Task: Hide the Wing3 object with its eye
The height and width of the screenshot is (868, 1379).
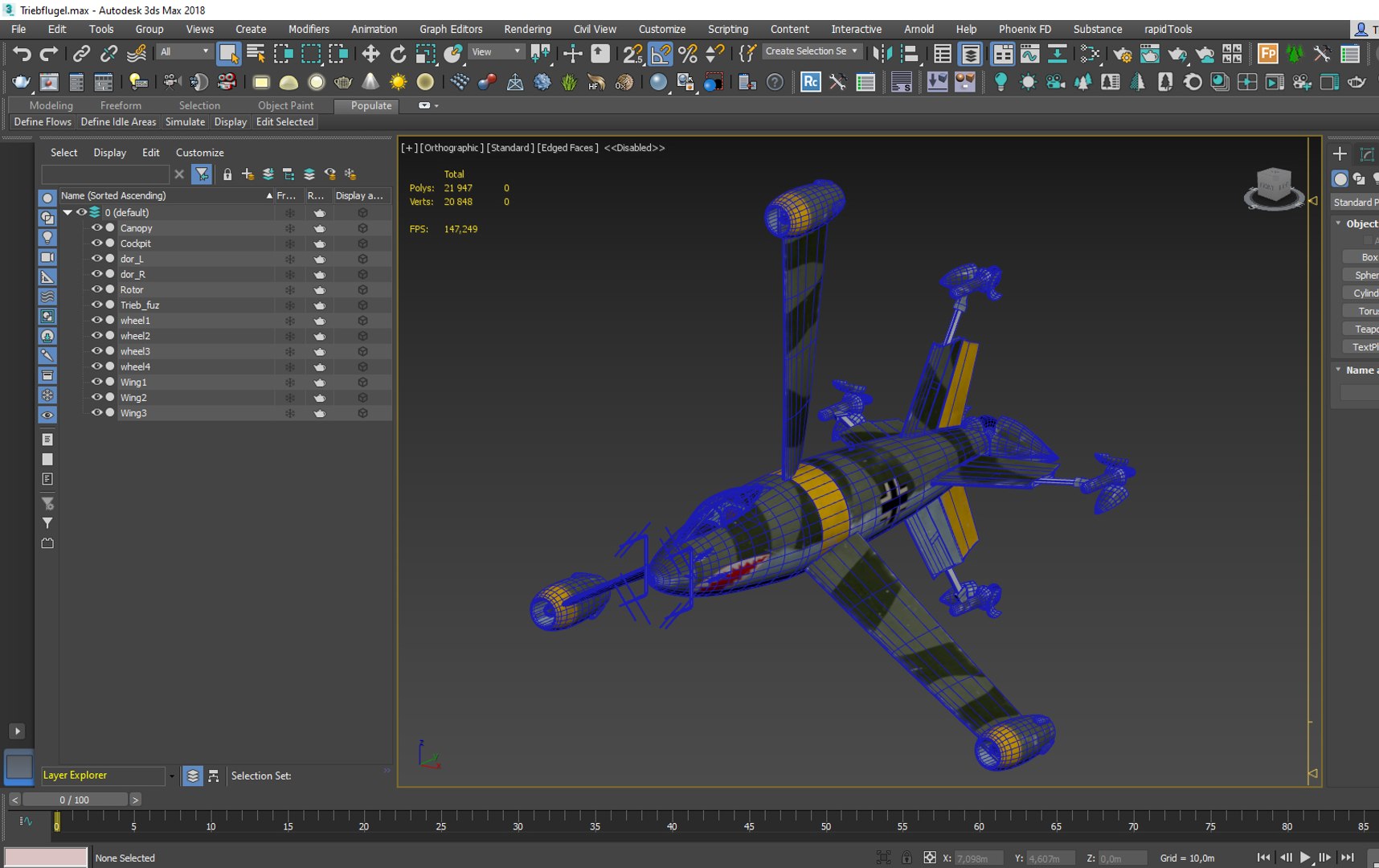Action: (96, 413)
